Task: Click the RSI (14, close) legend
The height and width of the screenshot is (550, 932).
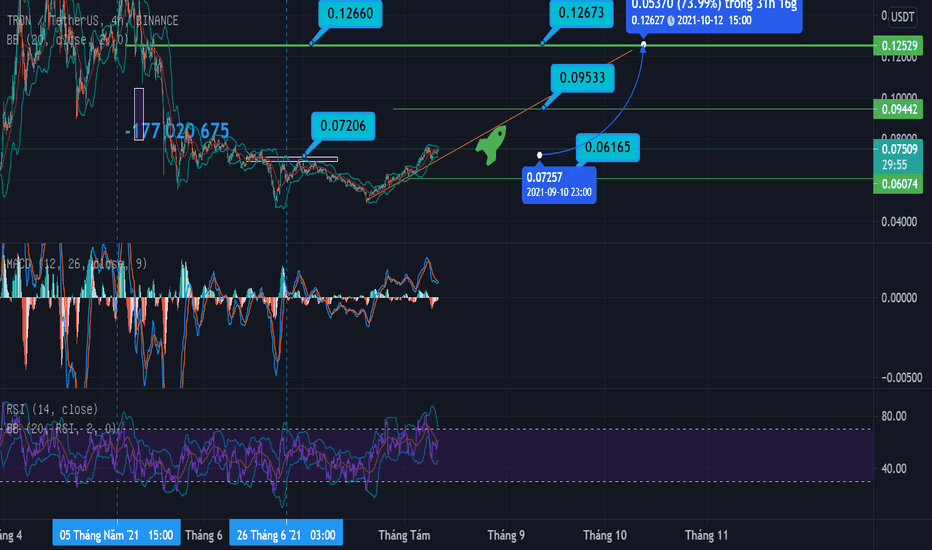Action: 52,410
